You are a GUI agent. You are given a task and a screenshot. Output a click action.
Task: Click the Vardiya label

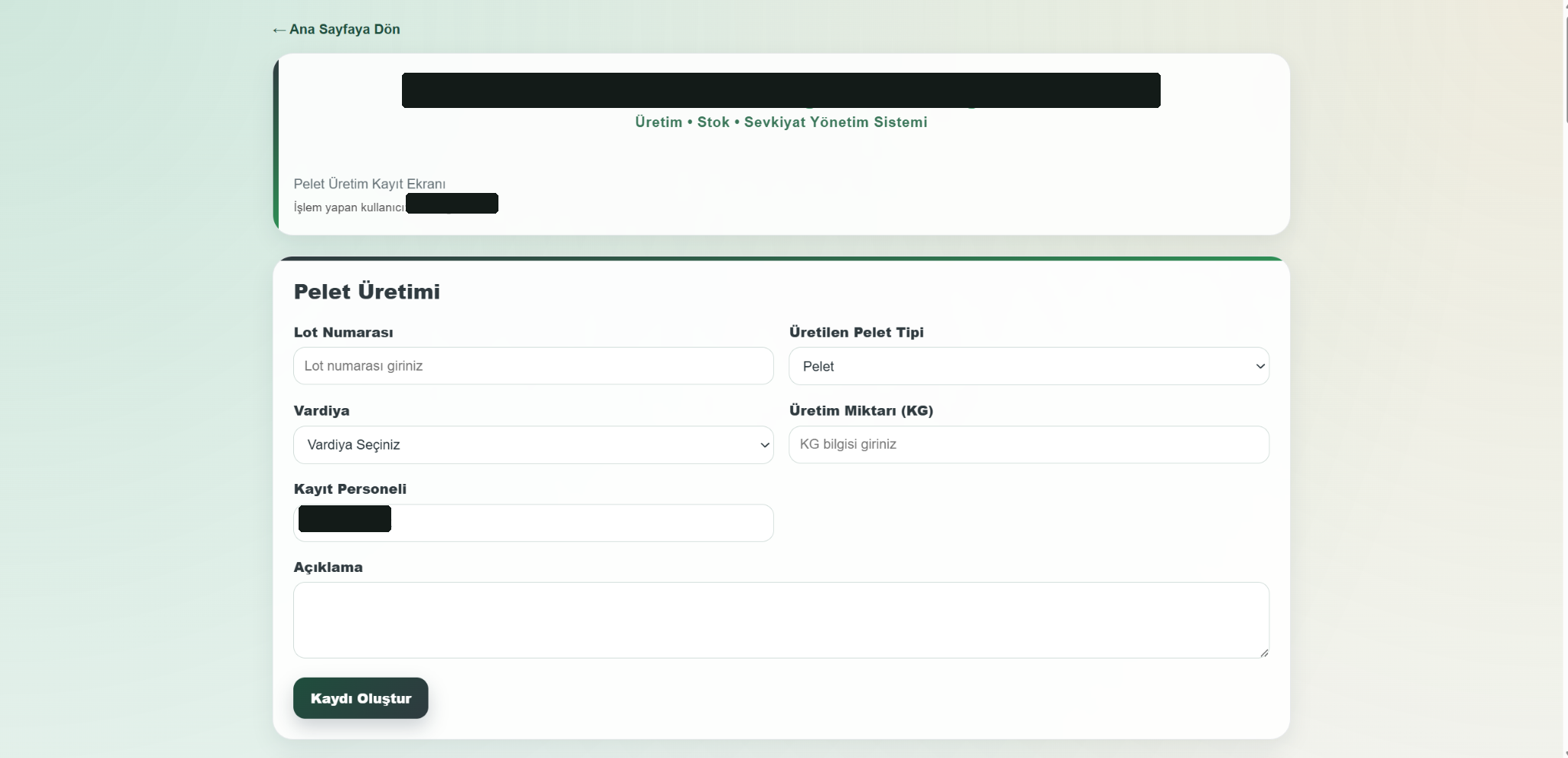point(322,410)
